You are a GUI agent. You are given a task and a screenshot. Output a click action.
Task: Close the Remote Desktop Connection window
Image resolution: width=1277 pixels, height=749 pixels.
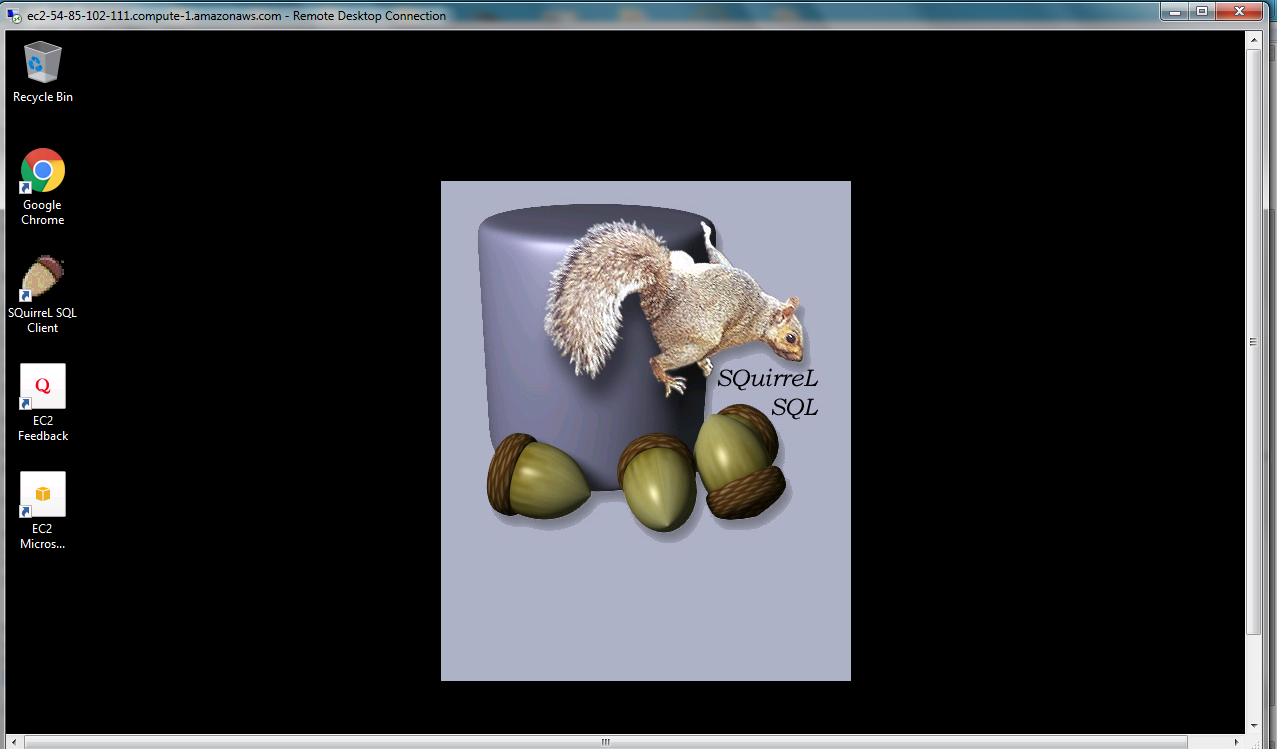coord(1241,11)
